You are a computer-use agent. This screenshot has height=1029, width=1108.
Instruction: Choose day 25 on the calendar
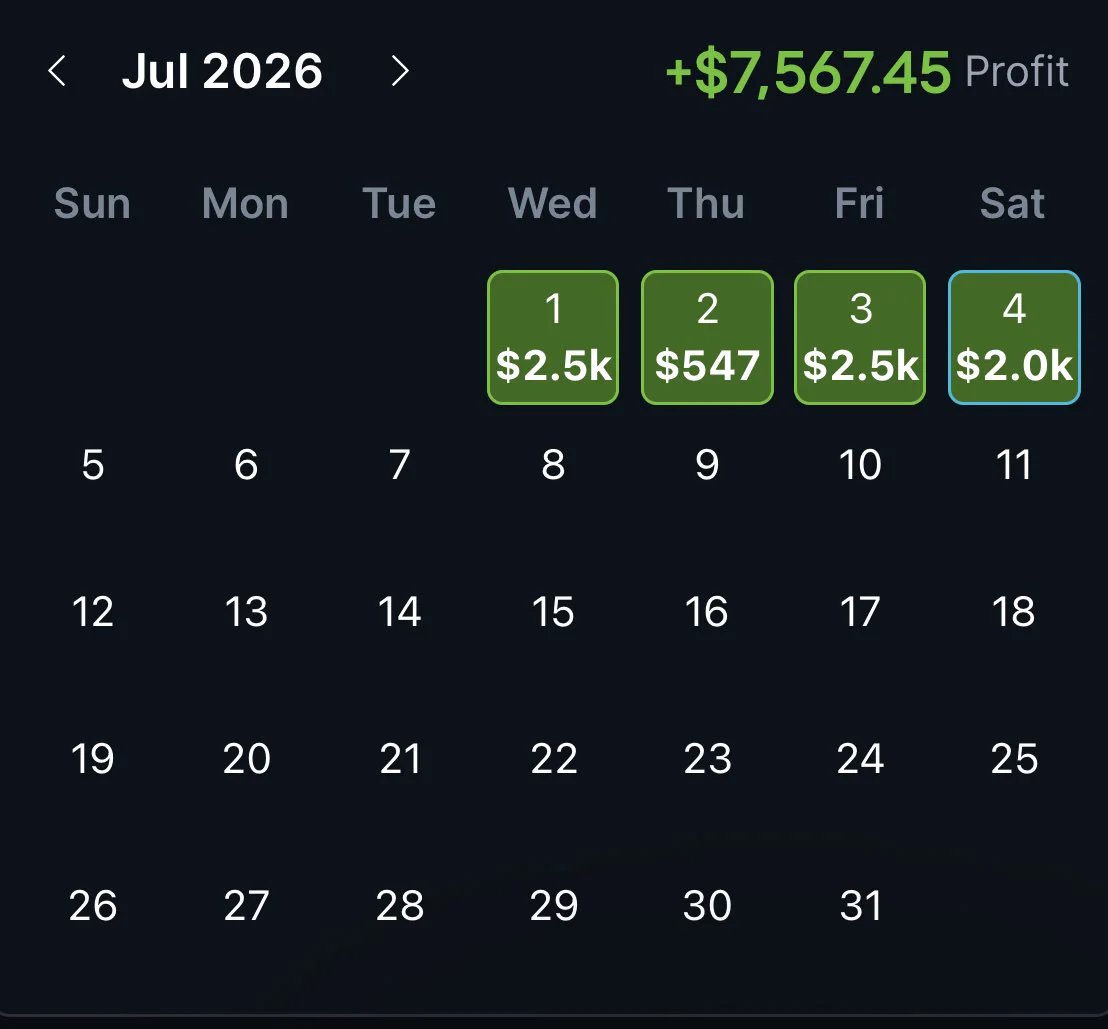[1014, 759]
